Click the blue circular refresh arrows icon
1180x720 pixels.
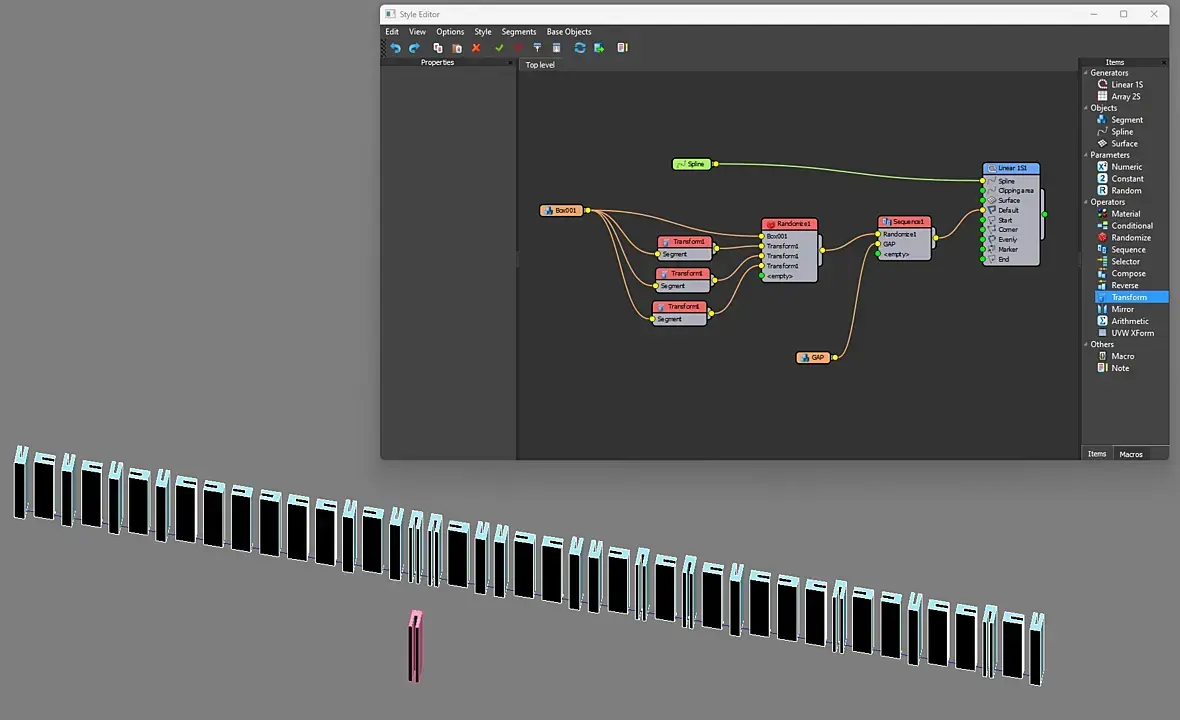point(579,47)
